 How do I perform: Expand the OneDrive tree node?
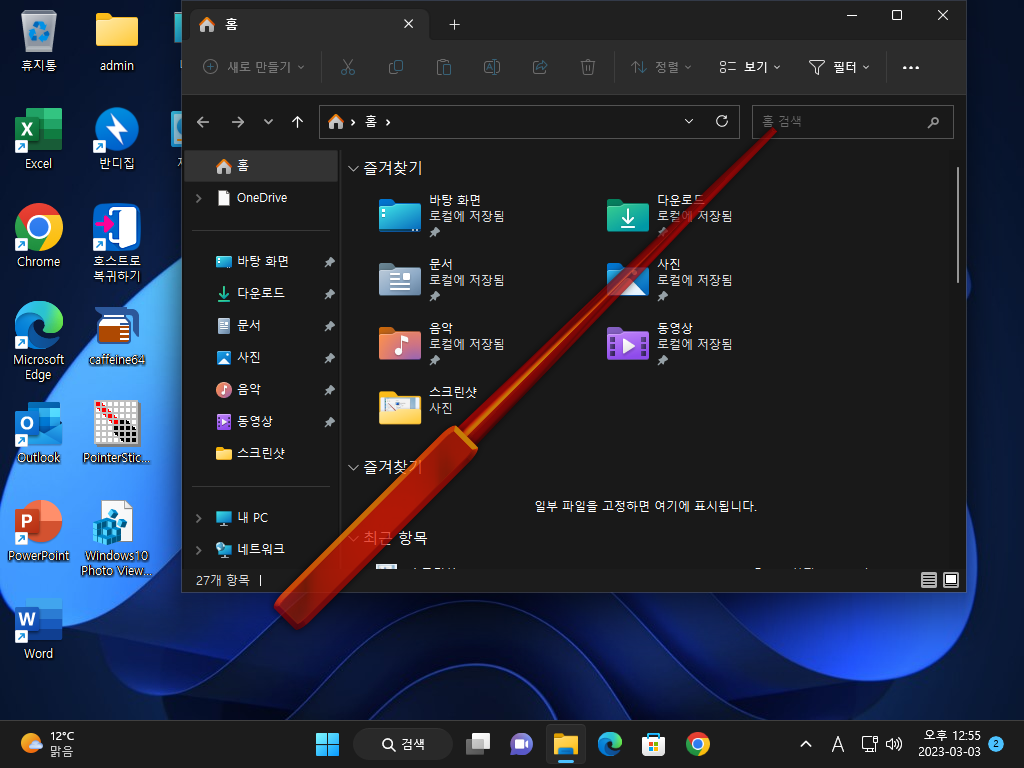[199, 198]
